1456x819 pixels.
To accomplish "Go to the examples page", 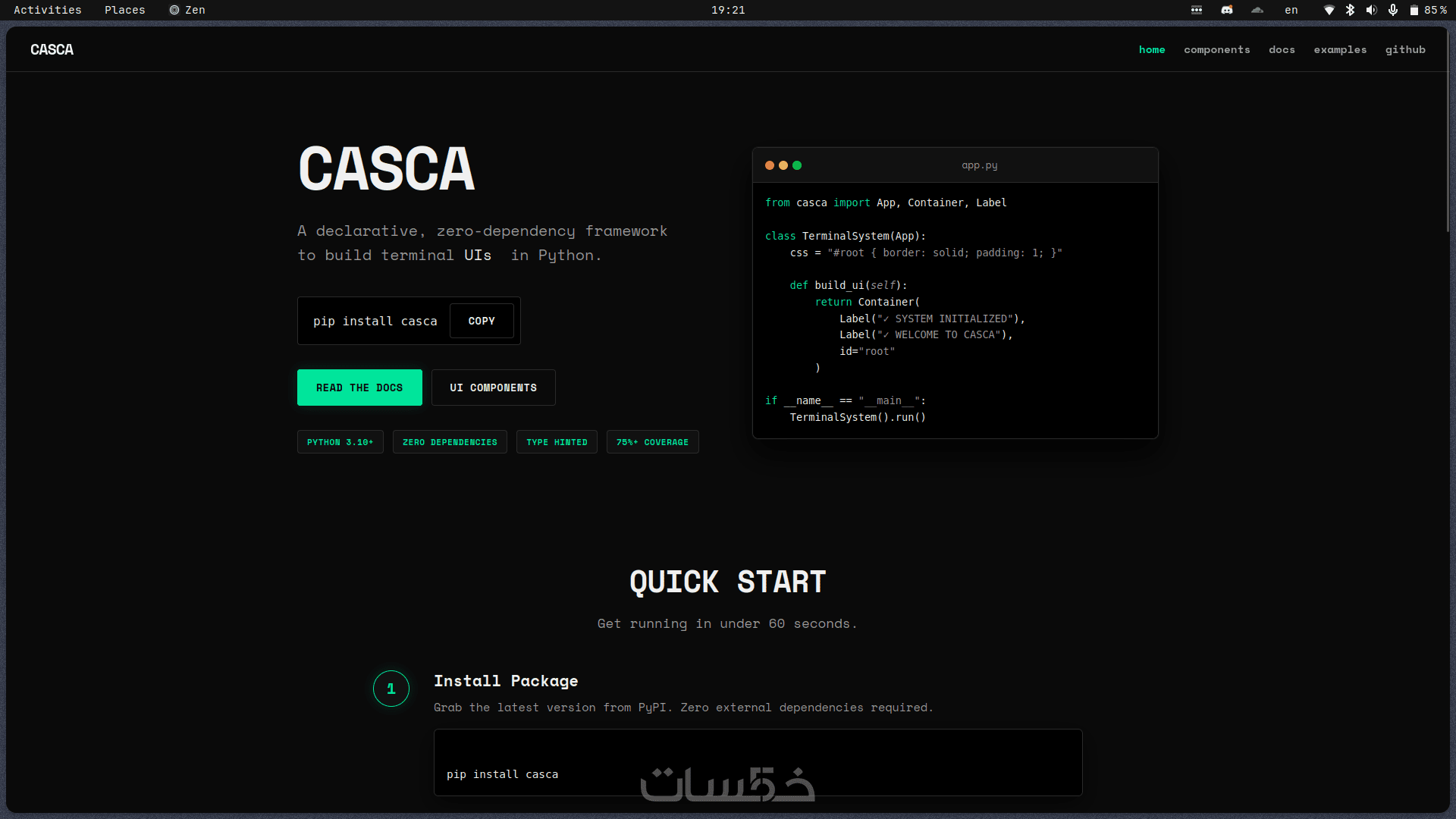I will (x=1340, y=49).
